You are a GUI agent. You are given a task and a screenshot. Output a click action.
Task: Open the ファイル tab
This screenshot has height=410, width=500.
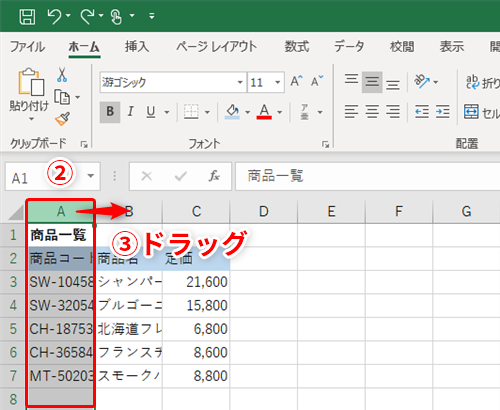coord(27,47)
